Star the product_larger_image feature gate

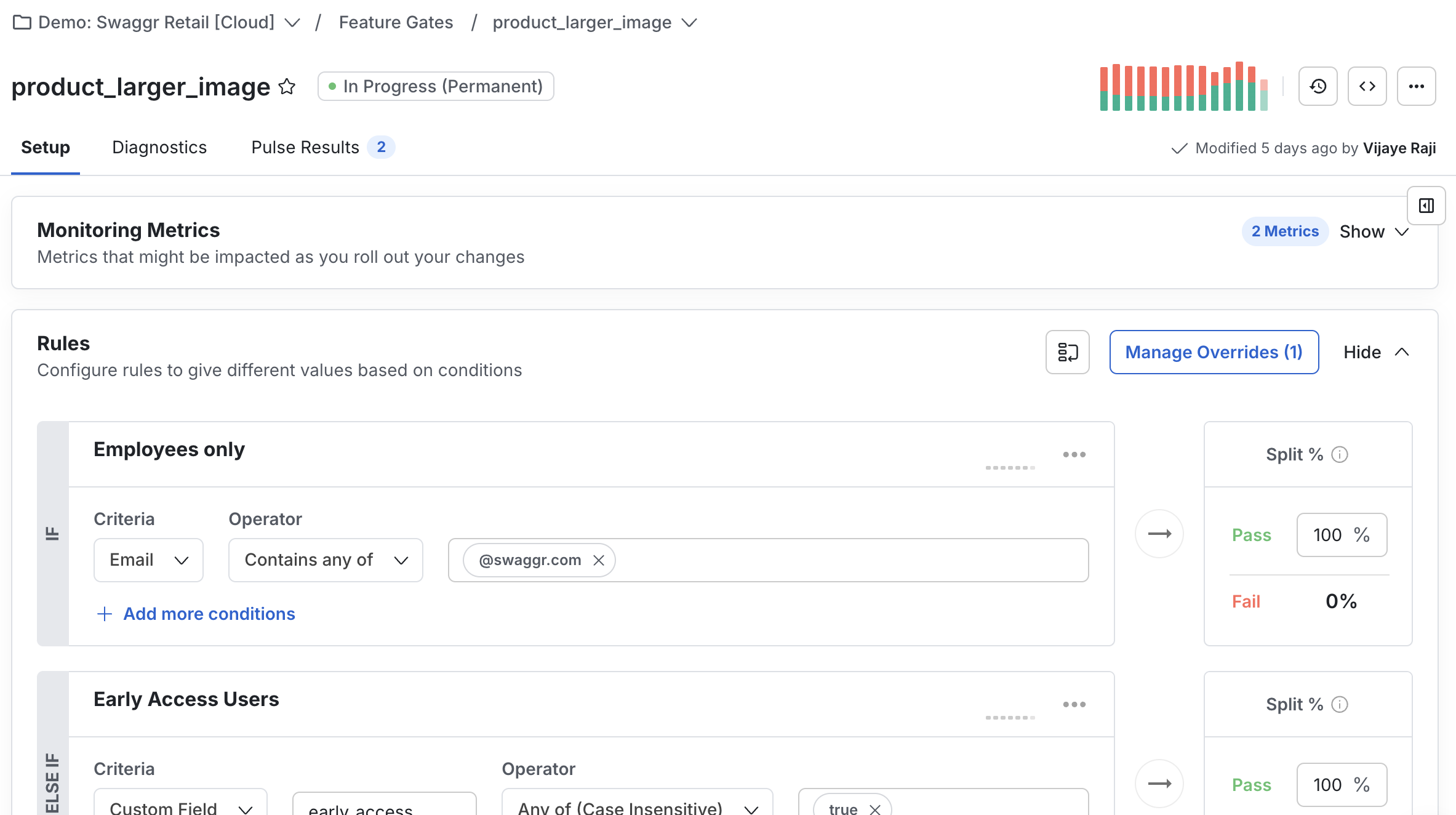coord(287,87)
